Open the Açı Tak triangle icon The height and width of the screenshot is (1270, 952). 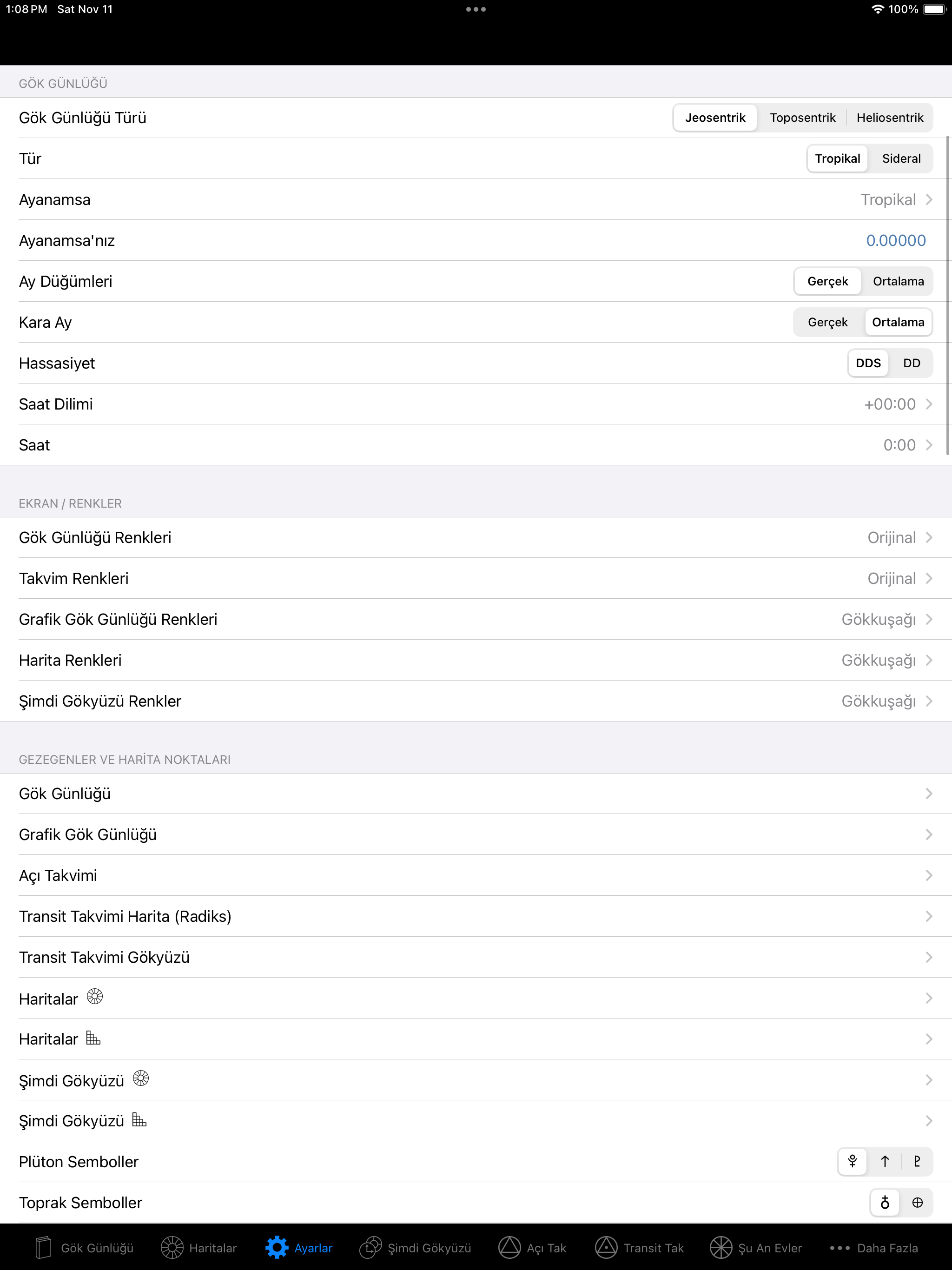(509, 1248)
